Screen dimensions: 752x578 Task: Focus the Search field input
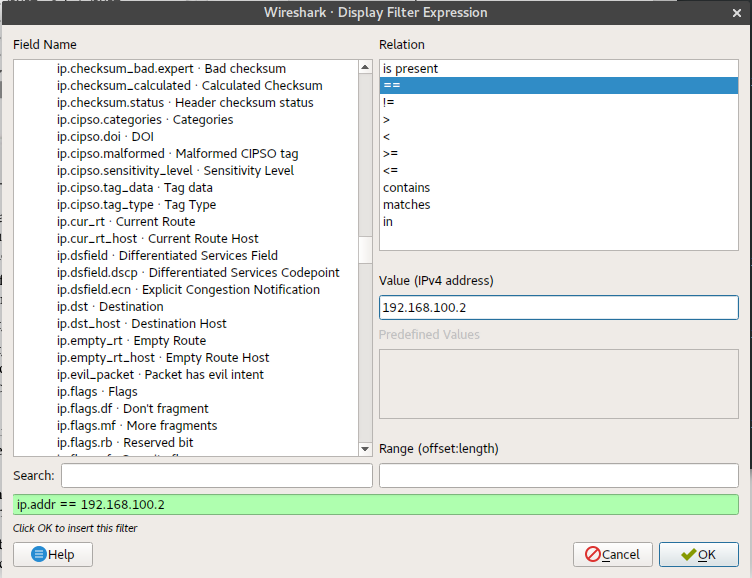click(x=216, y=475)
